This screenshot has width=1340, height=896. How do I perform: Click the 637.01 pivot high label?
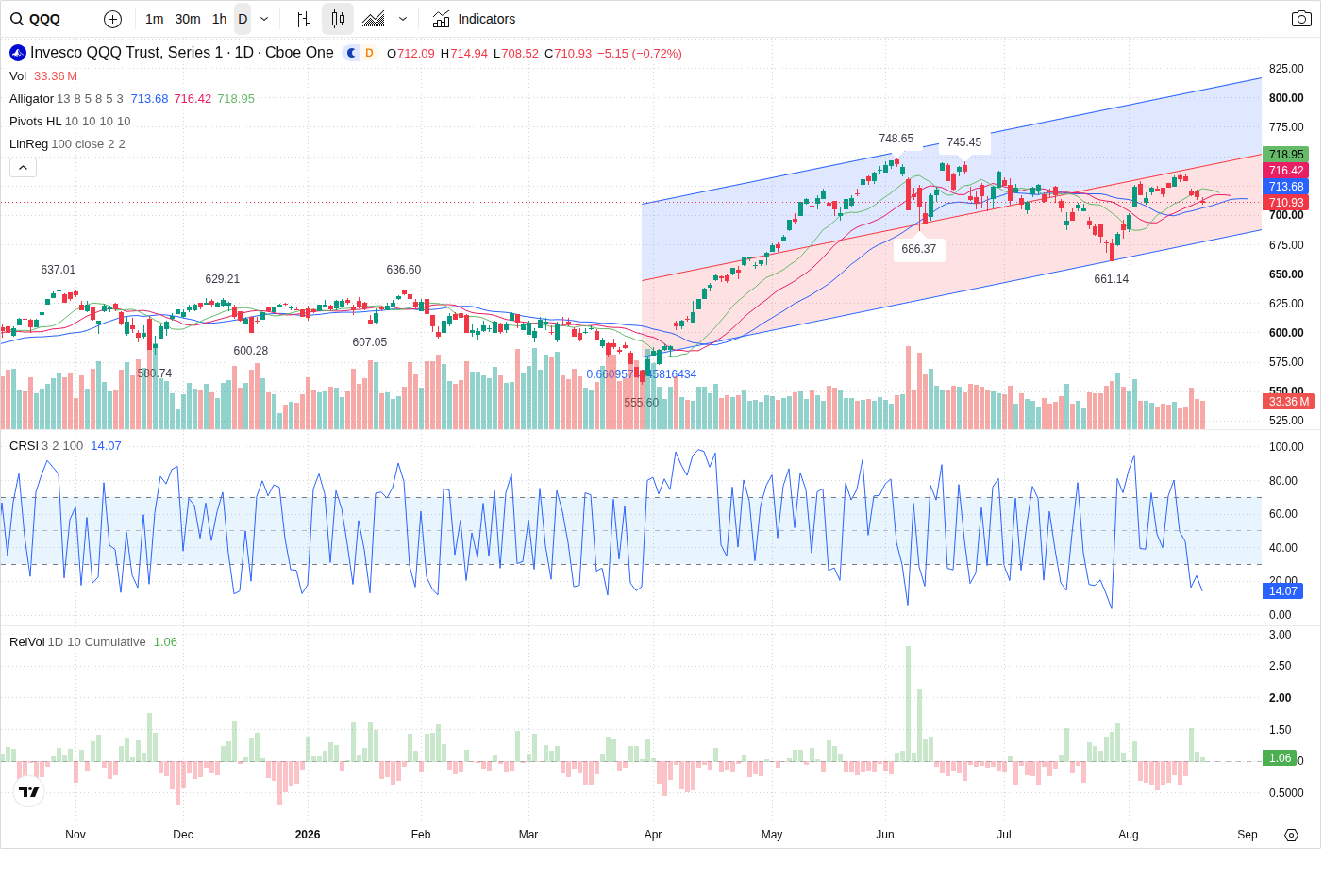(58, 270)
